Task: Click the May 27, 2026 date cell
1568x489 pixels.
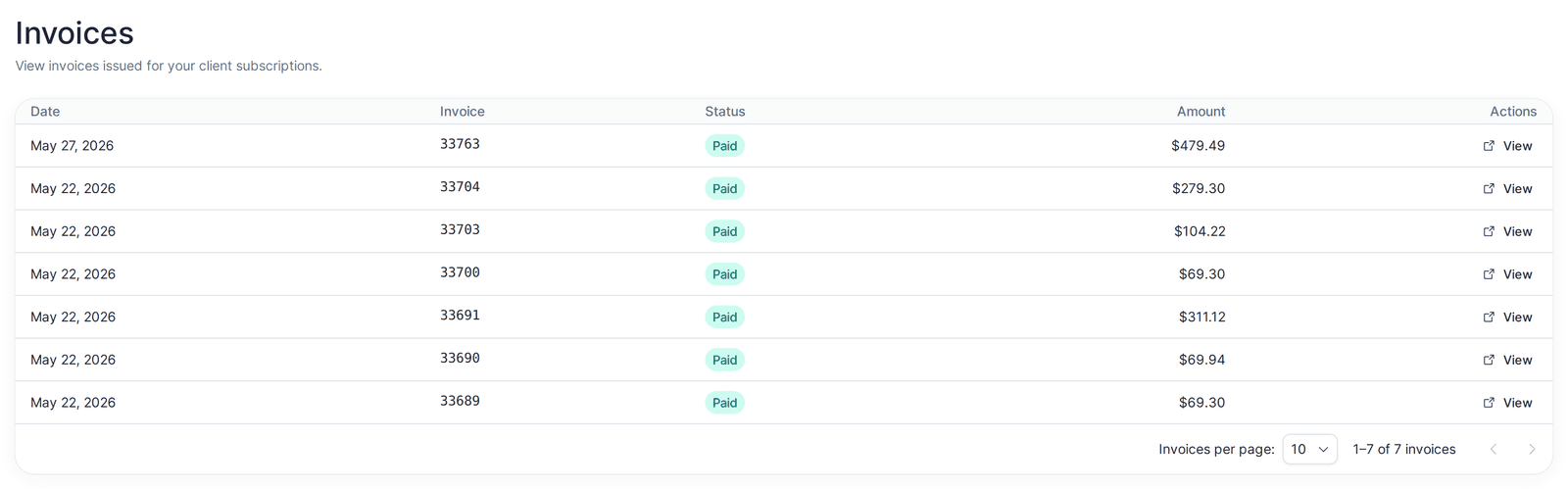Action: coord(72,146)
